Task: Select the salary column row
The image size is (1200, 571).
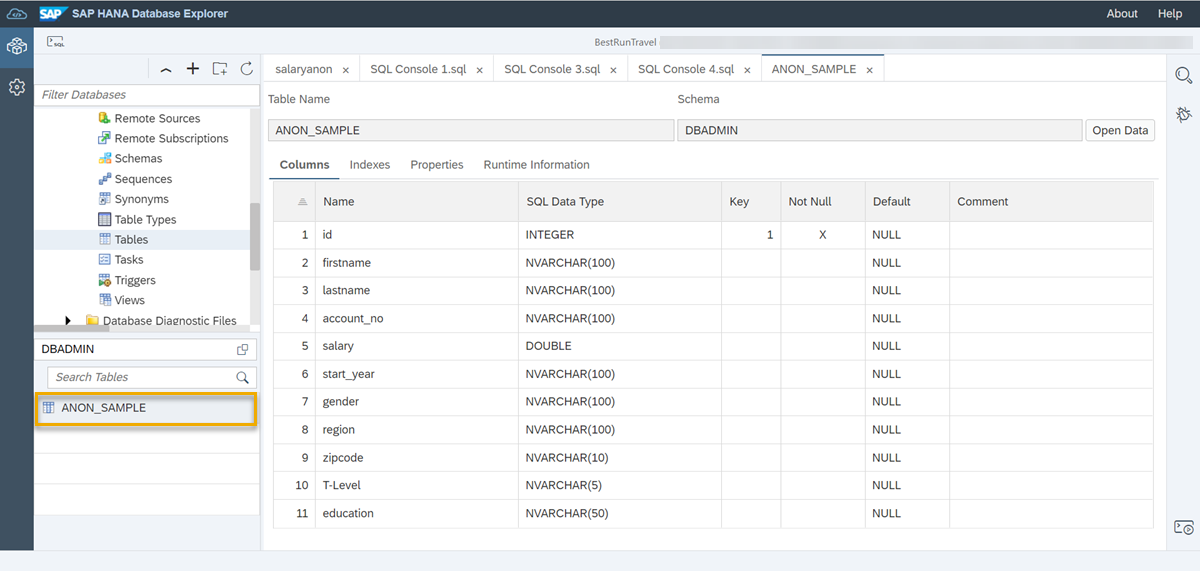Action: (713, 346)
